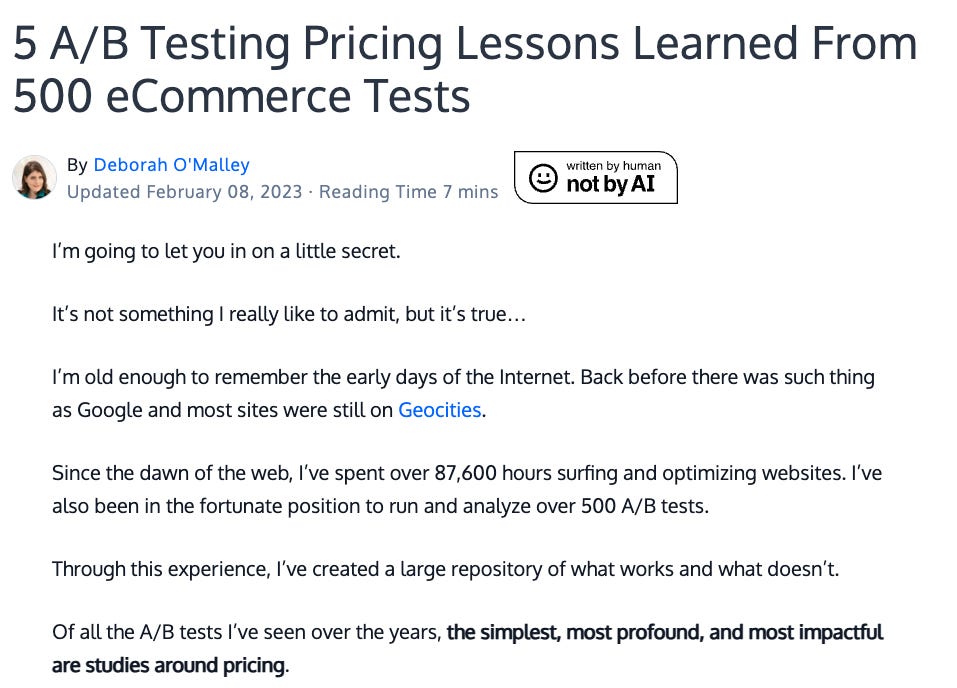The width and height of the screenshot is (957, 688).
Task: Click the author's profile photo avatar
Action: (x=34, y=178)
